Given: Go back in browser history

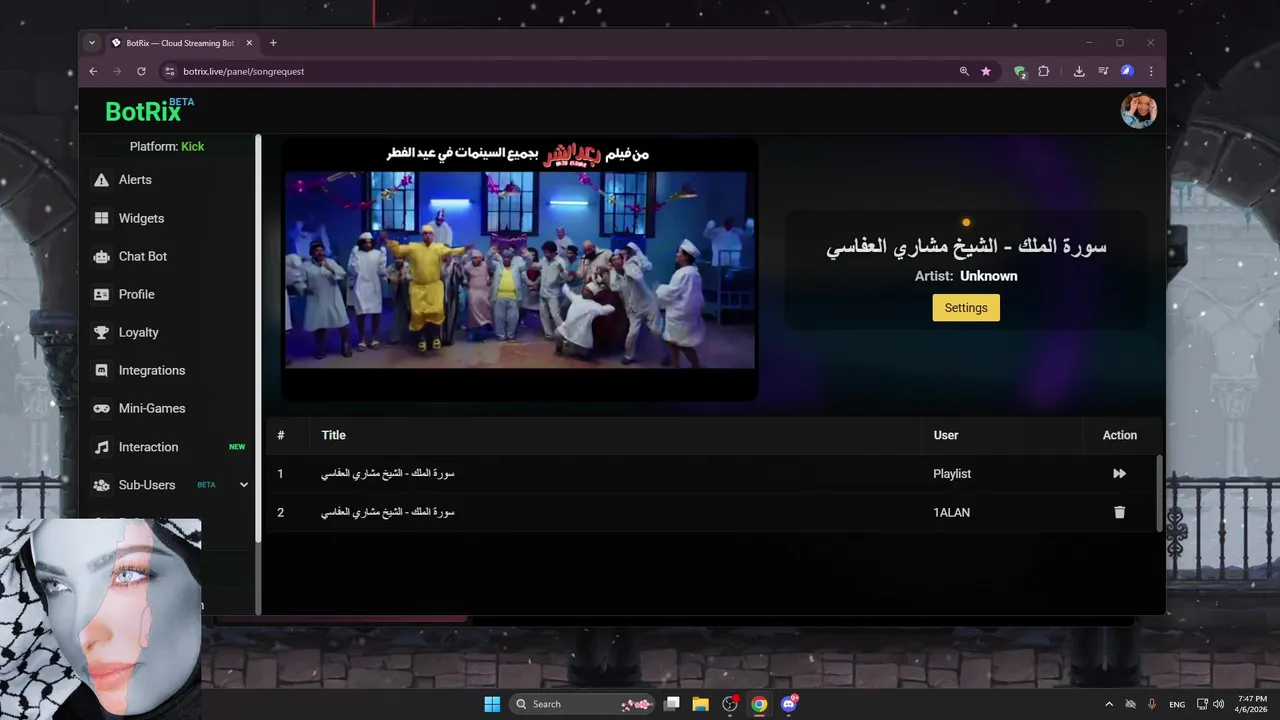Looking at the screenshot, I should [93, 71].
